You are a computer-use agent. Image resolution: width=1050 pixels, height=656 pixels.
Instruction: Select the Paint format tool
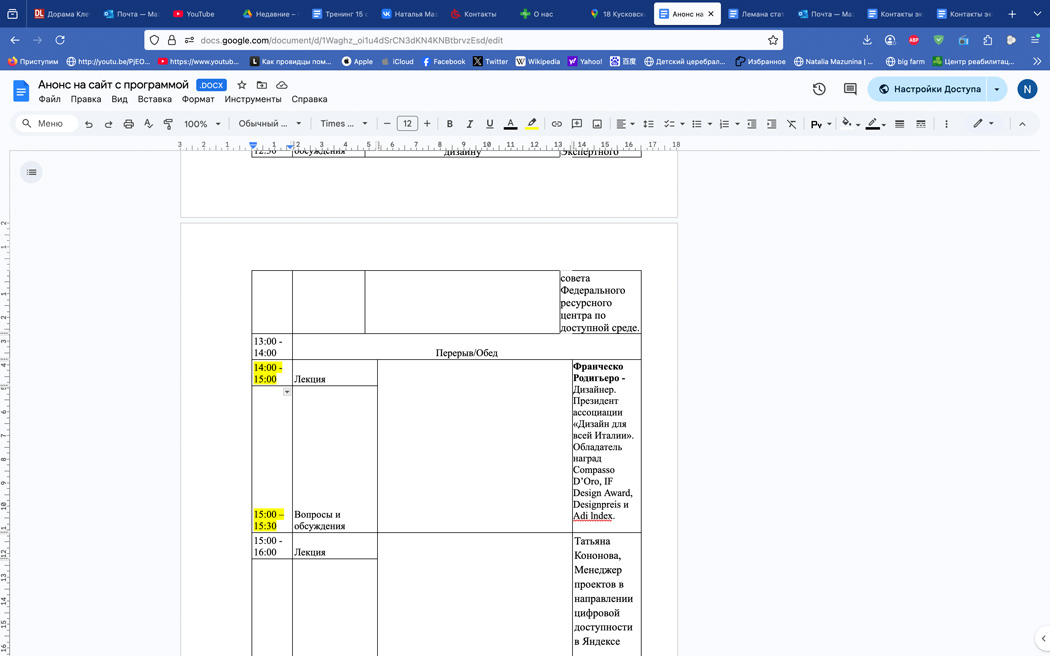168,124
